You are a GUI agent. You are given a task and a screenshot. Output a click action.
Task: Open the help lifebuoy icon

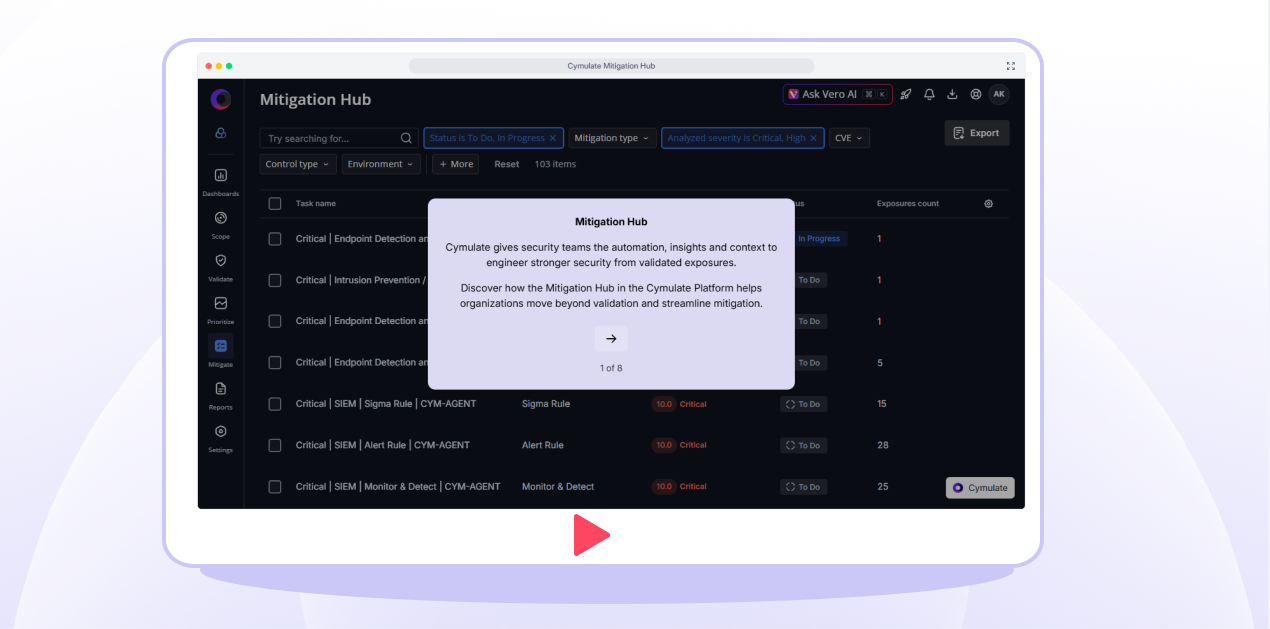click(x=976, y=94)
